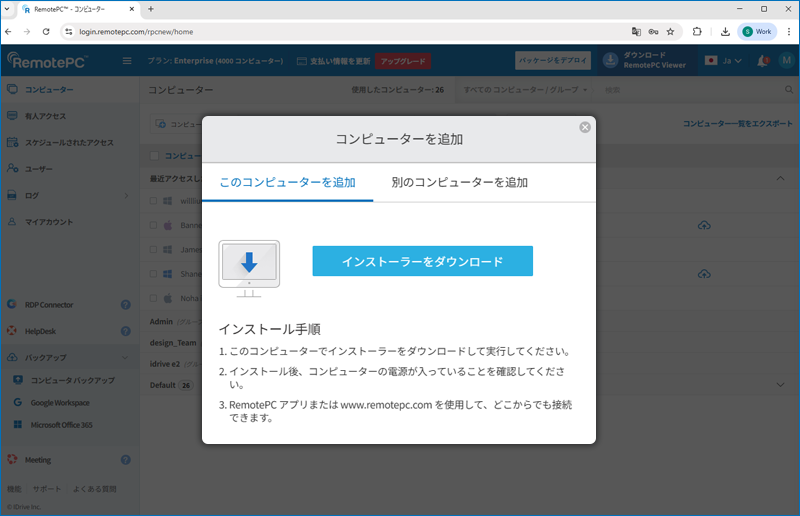Screen dimensions: 800x516
Task: Click help icon next to Meeting
Action: 126,460
